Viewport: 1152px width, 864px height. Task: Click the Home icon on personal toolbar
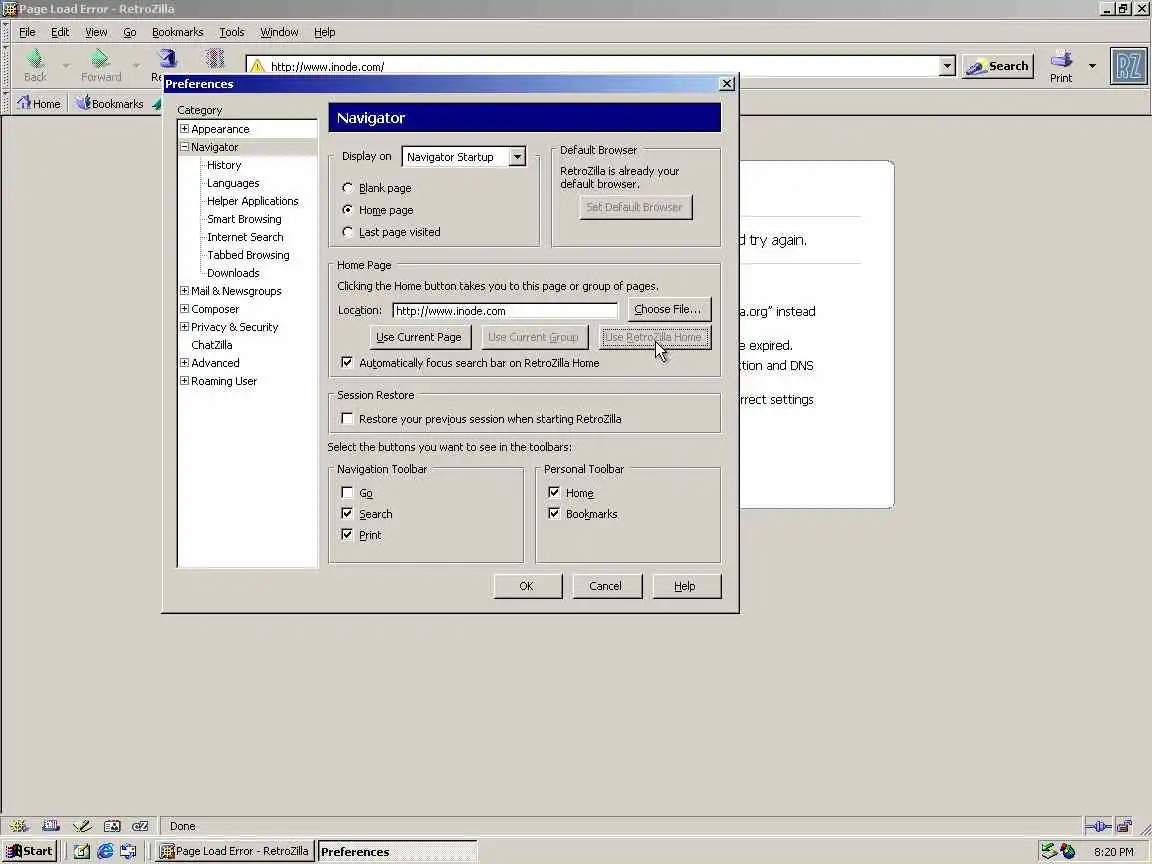point(24,103)
